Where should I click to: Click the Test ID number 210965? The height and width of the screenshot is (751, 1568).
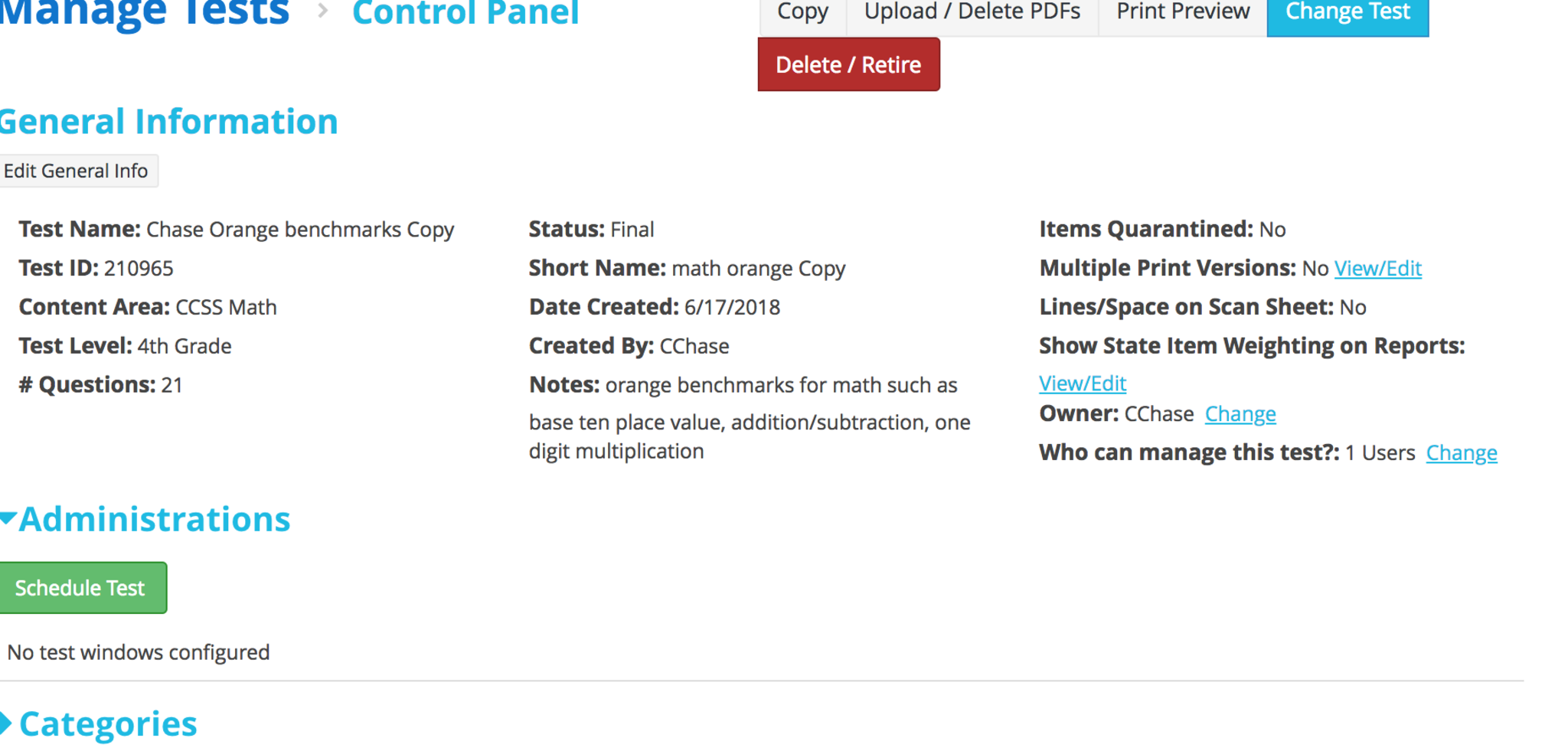pos(139,269)
